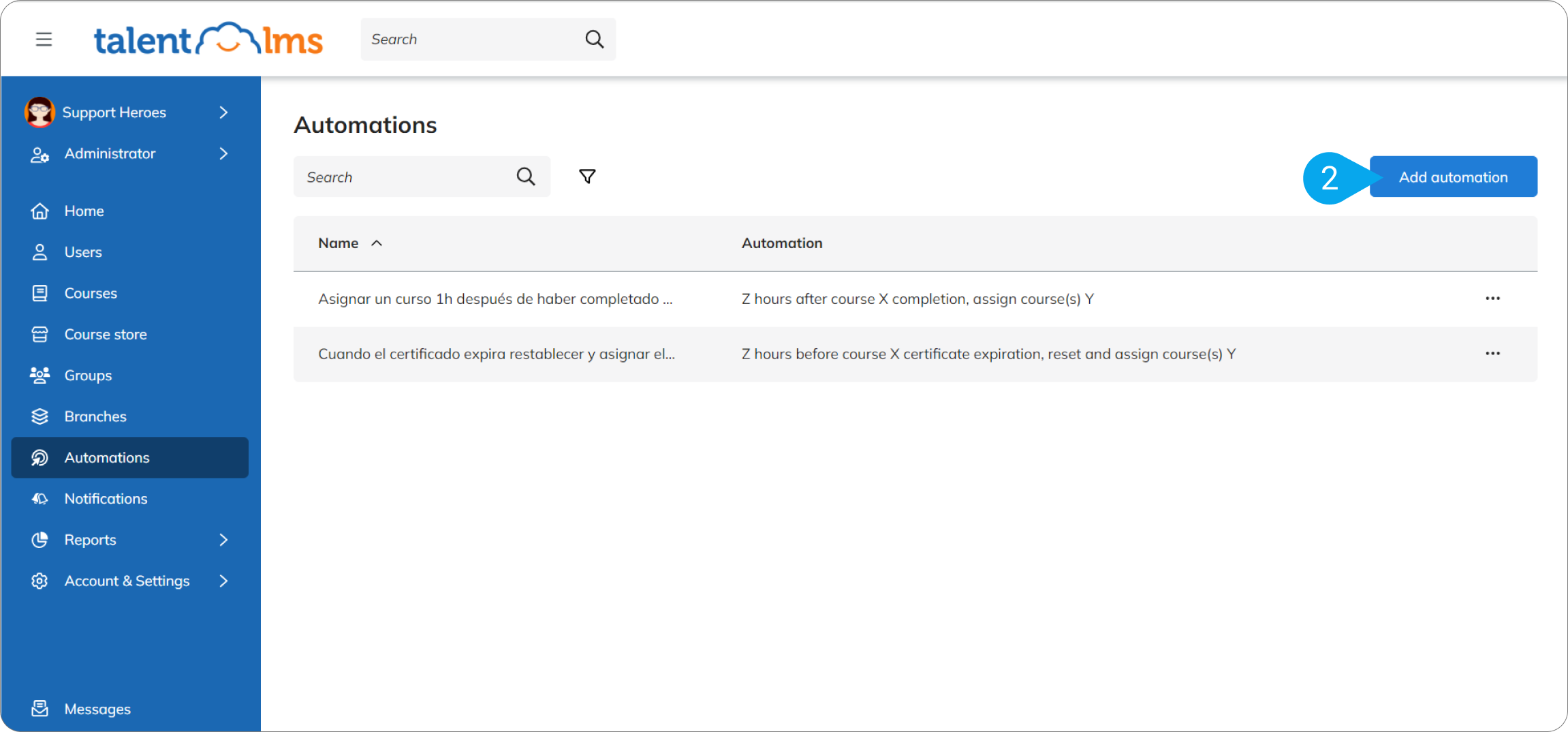1568x732 pixels.
Task: Click the Automations page heading
Action: click(x=365, y=125)
